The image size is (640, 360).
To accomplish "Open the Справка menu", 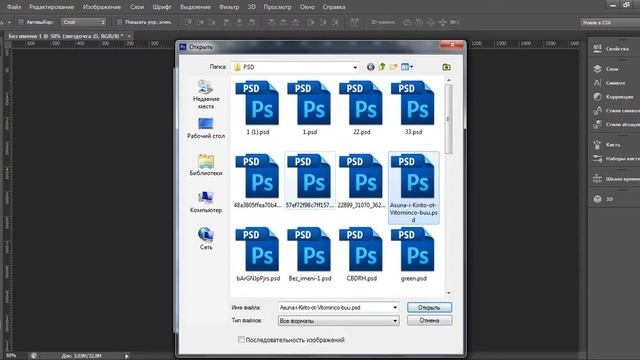I will 334,7.
